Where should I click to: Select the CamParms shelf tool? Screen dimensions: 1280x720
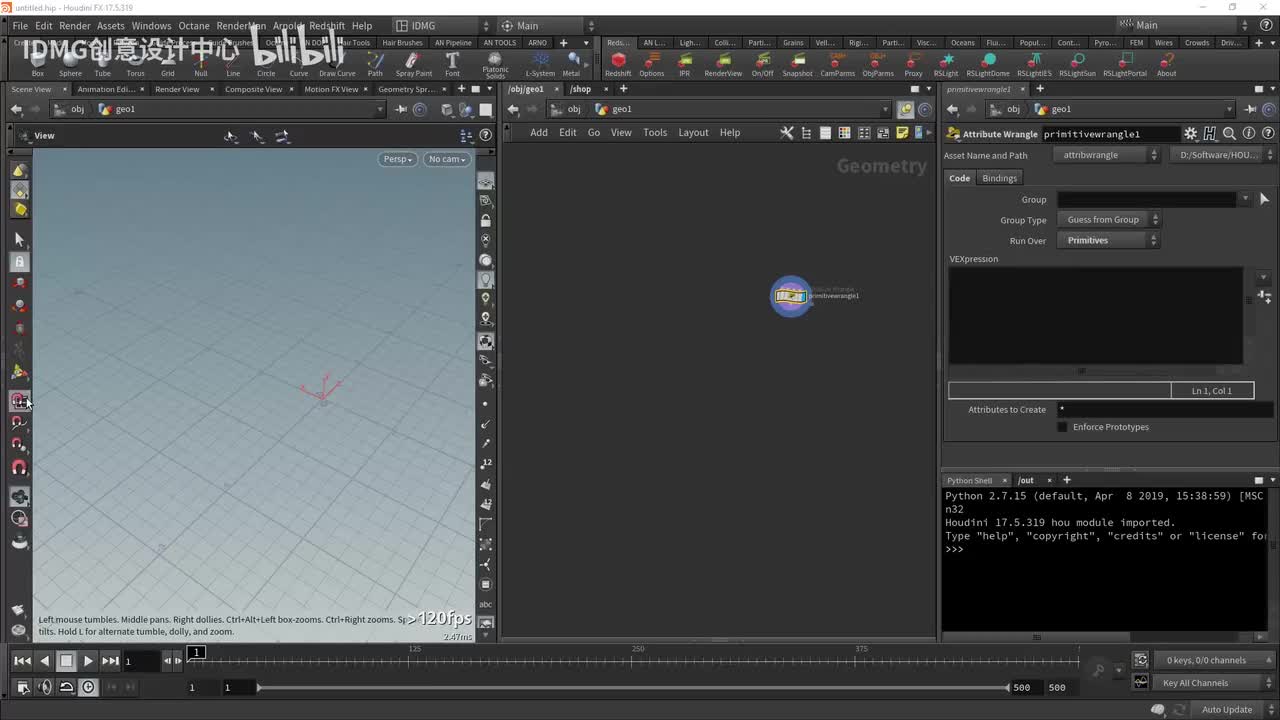tap(837, 62)
